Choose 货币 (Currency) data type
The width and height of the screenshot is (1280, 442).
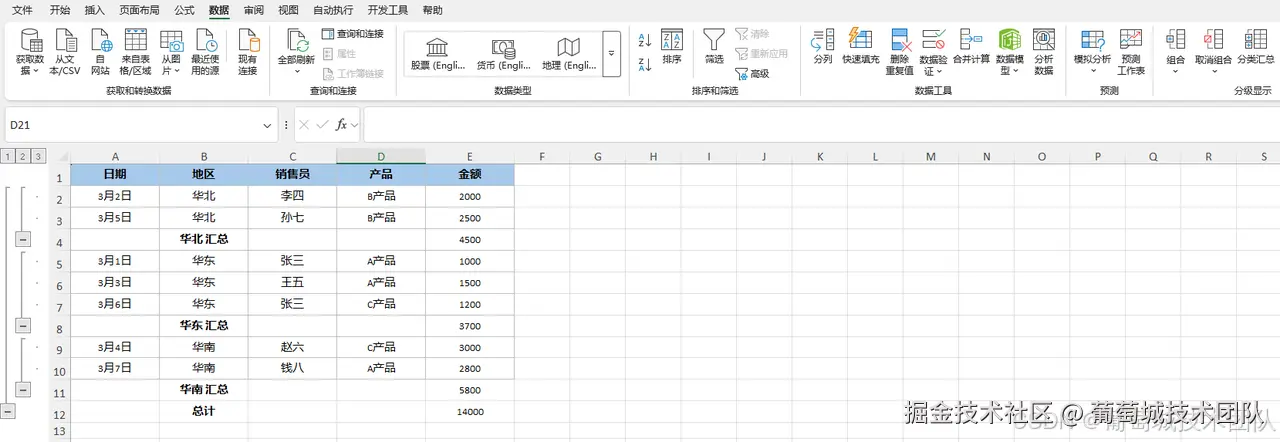[503, 54]
